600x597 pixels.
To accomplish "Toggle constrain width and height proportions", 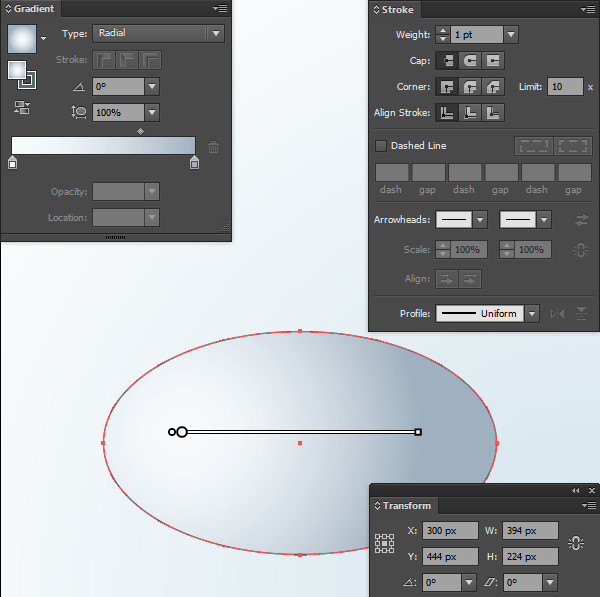I will click(x=576, y=543).
